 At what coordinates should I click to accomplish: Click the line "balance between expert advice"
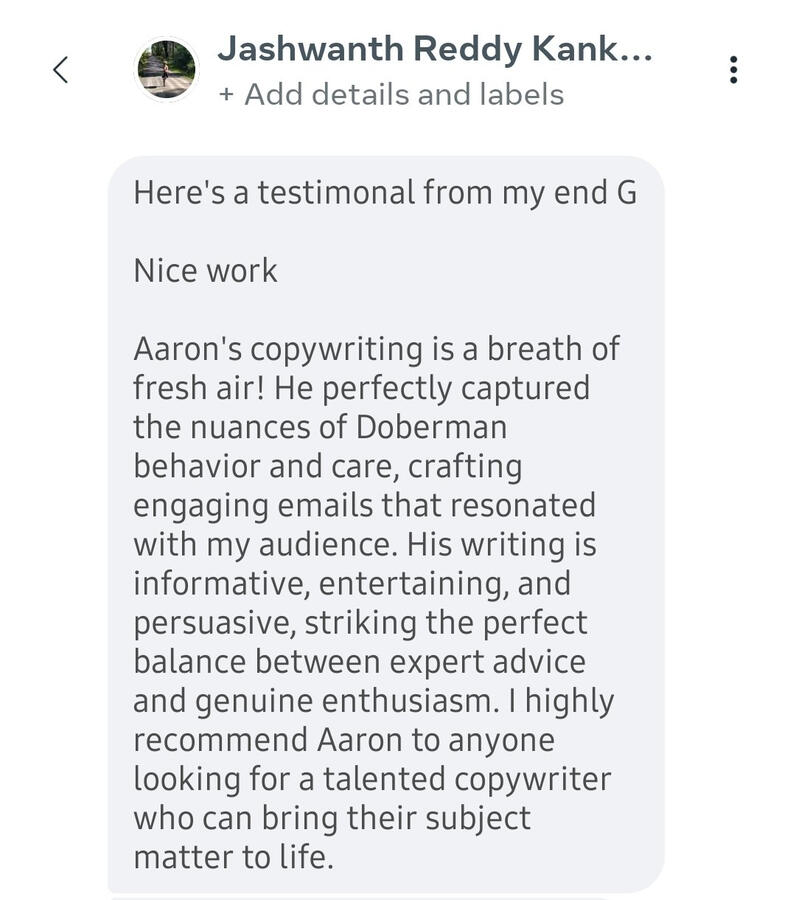coord(359,662)
